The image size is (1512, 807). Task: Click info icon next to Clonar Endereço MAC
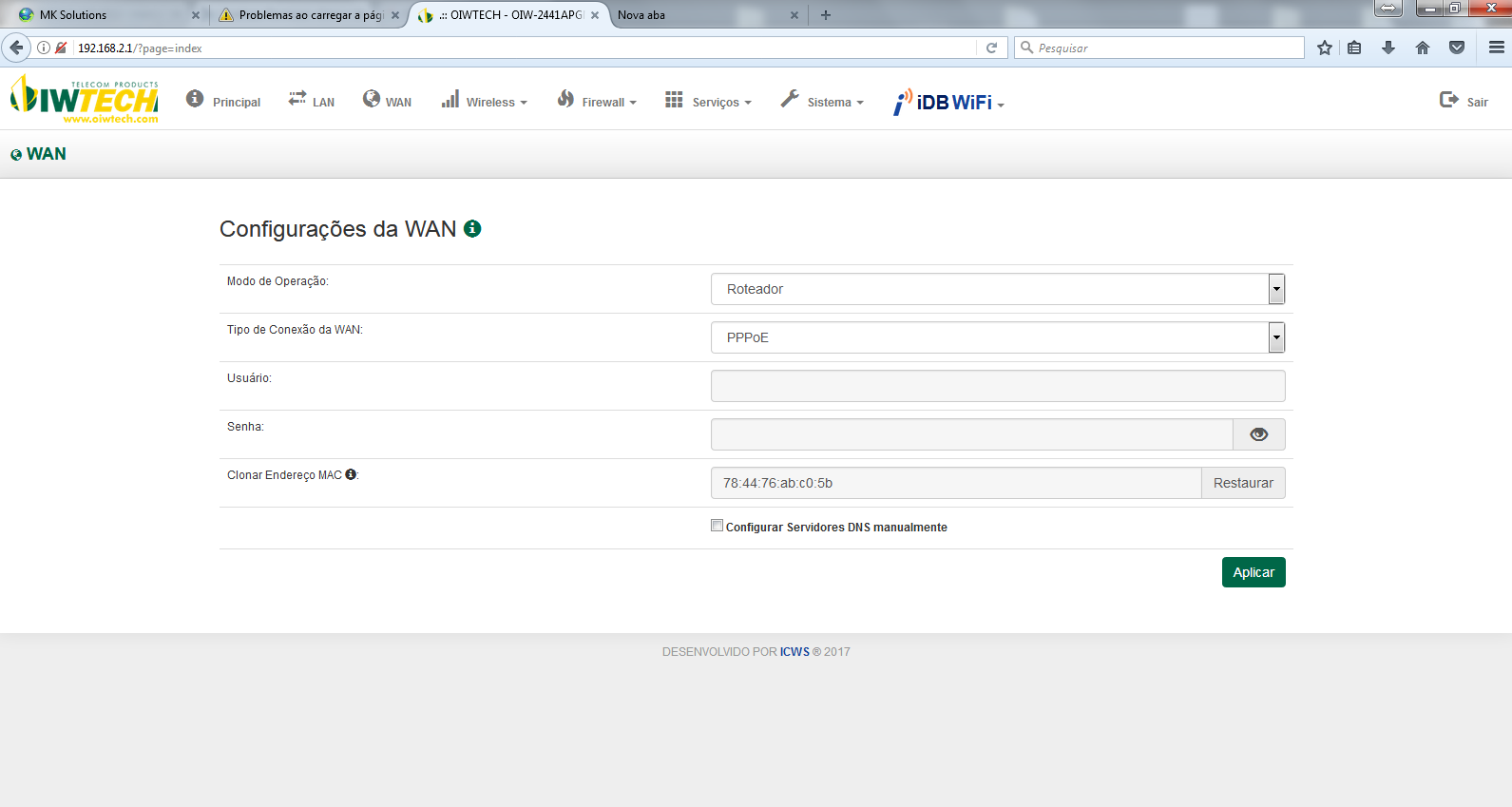click(351, 474)
